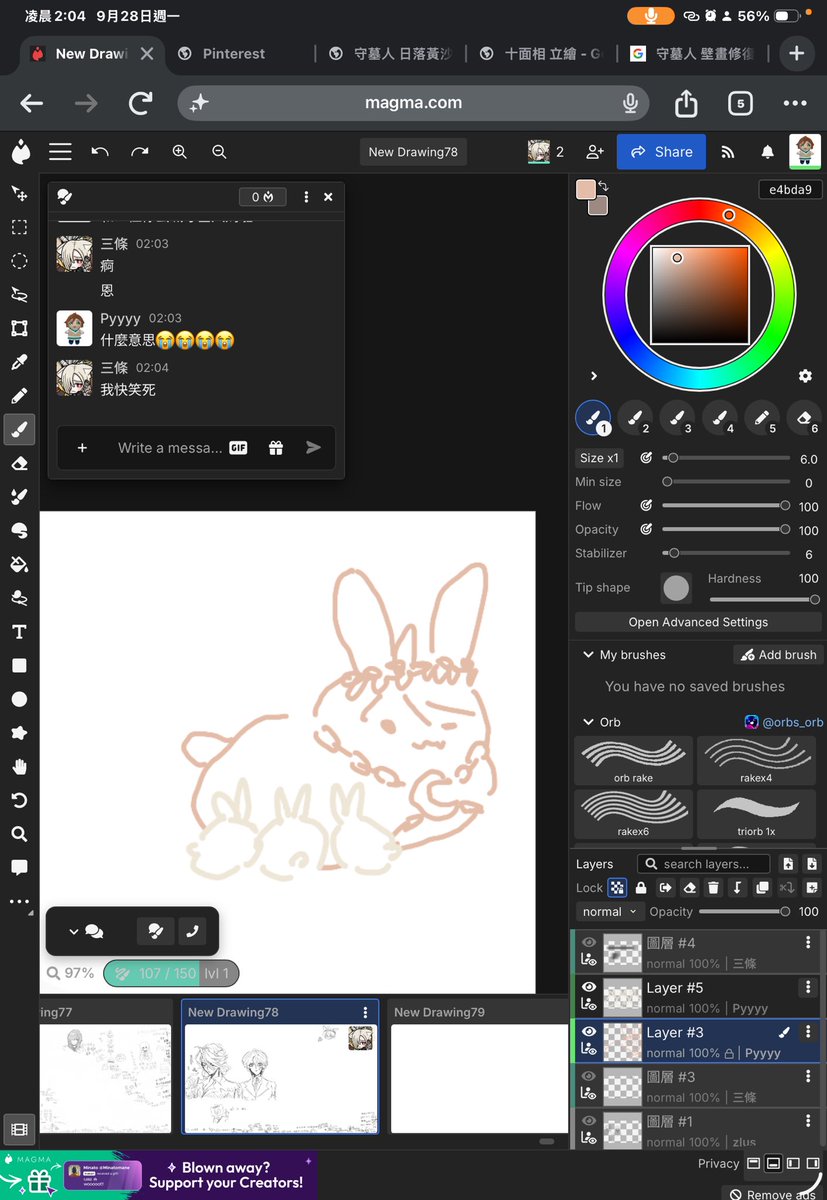Select the zoom magnifier tool
The width and height of the screenshot is (827, 1200).
[19, 834]
